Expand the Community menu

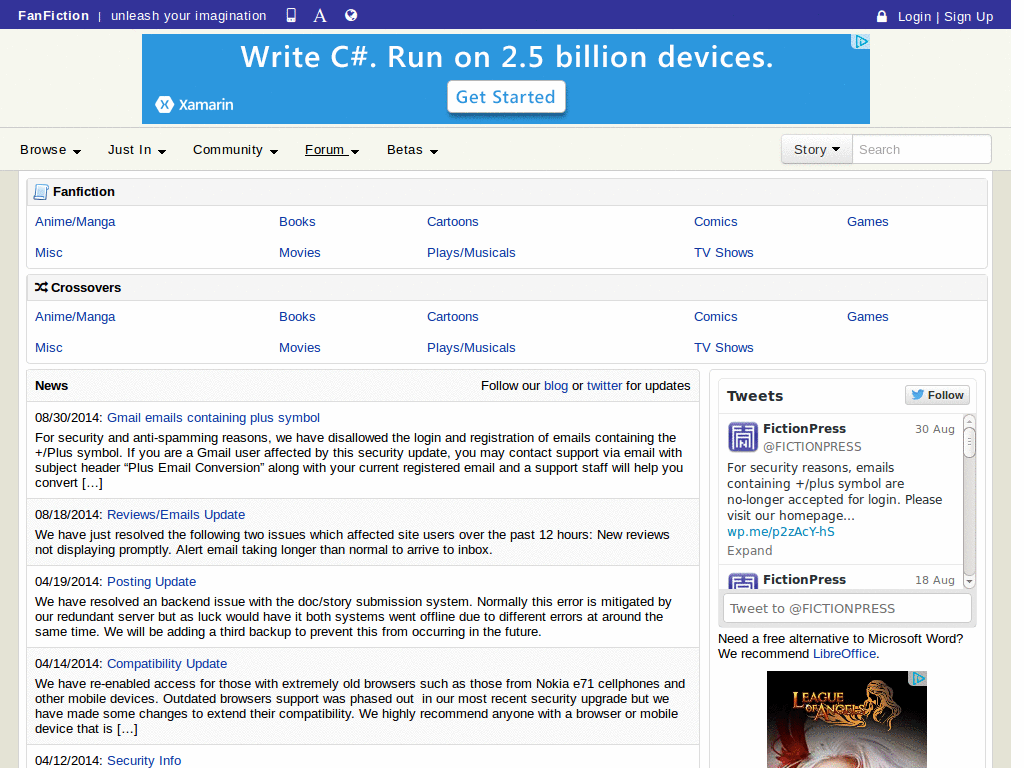[x=235, y=150]
